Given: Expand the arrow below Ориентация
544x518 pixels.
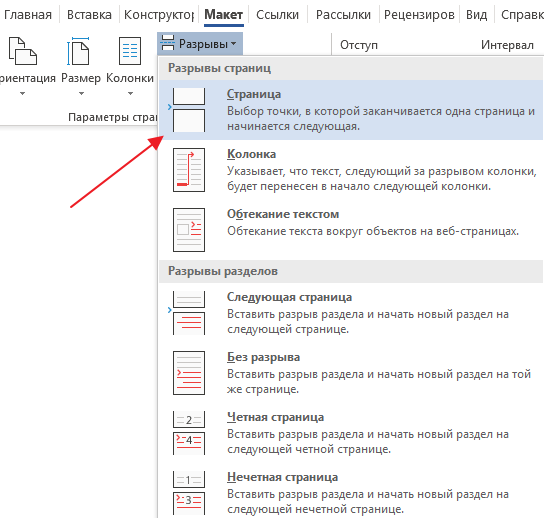Looking at the screenshot, I should (23, 93).
